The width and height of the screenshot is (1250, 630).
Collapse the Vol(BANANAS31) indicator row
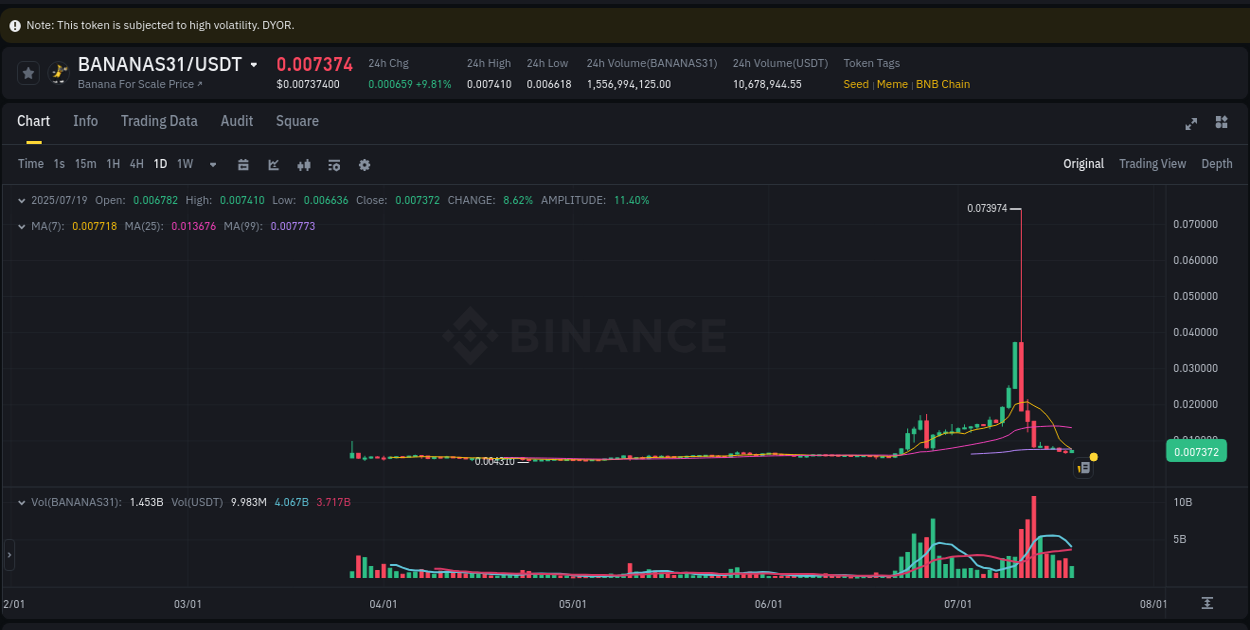click(24, 502)
